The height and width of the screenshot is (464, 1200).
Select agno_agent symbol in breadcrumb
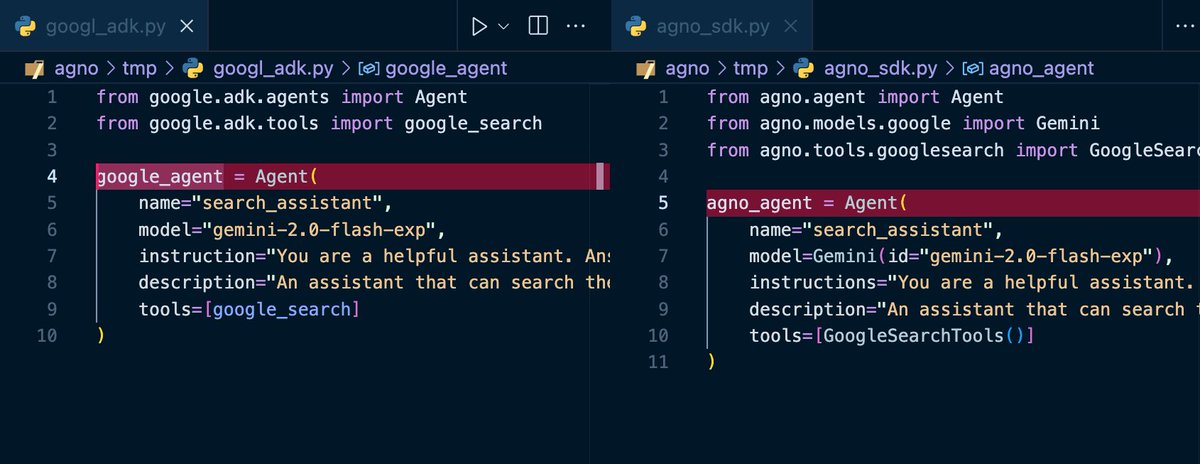tap(1041, 69)
